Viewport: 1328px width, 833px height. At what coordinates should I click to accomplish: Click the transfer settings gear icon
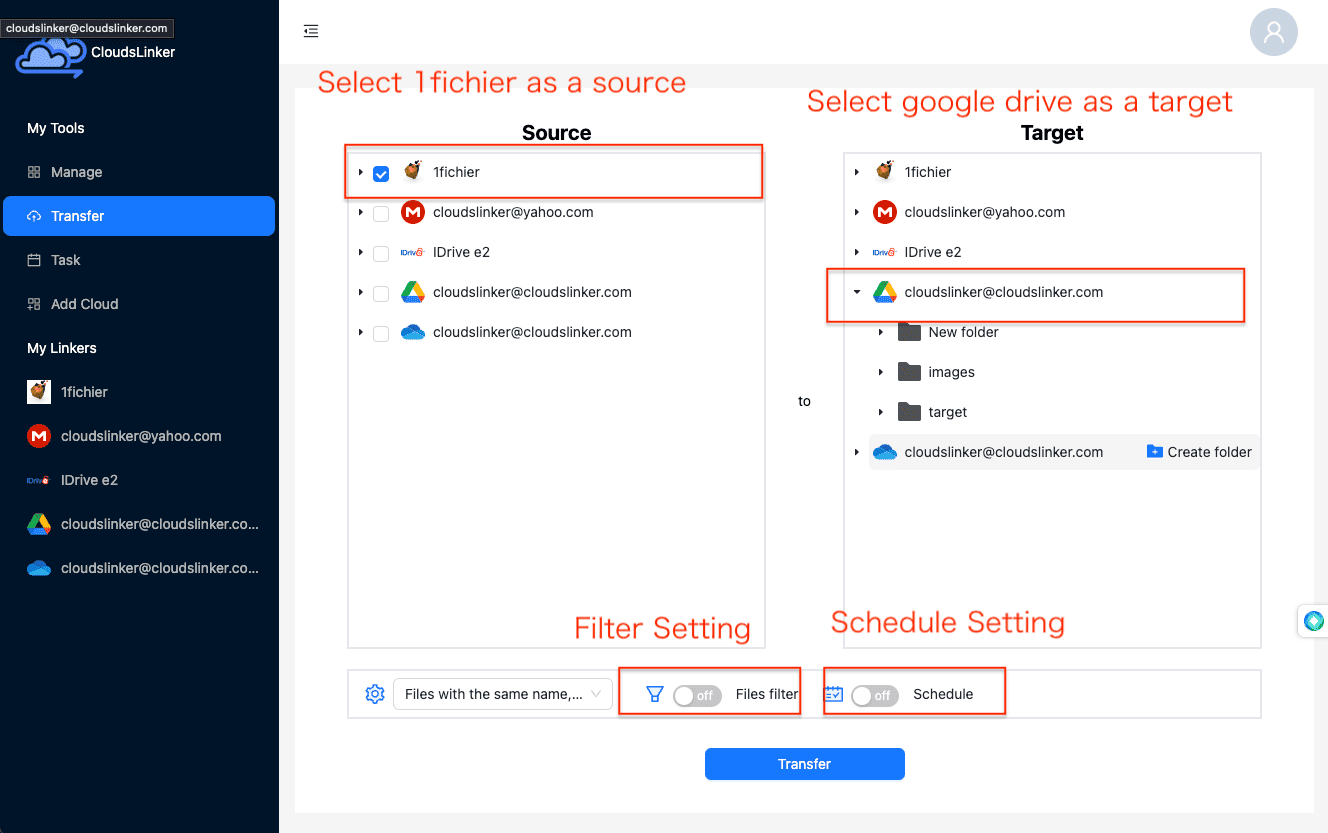[x=375, y=694]
